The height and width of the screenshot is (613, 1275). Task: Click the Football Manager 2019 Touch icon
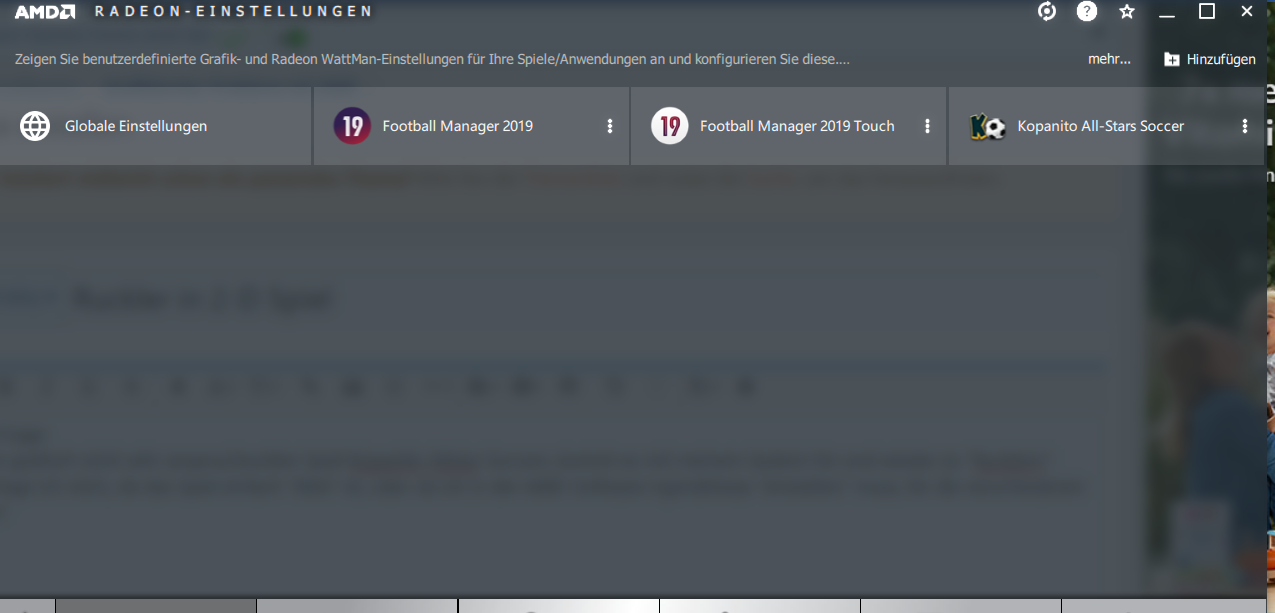tap(670, 126)
